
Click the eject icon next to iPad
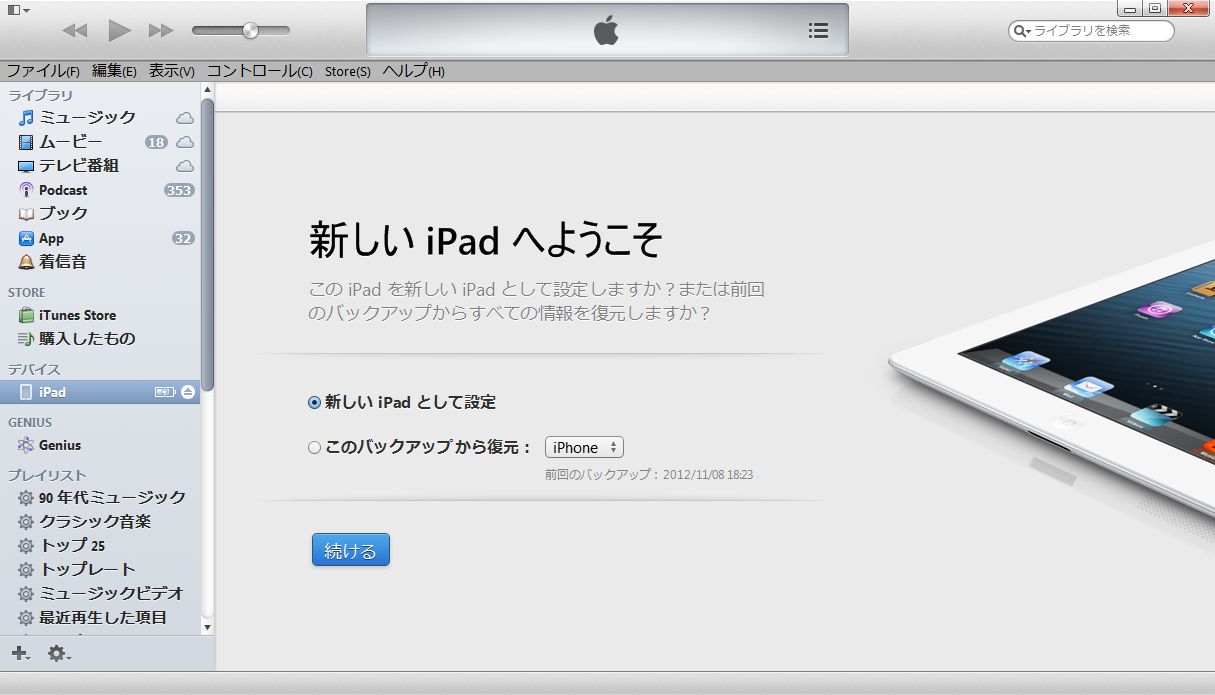(188, 392)
